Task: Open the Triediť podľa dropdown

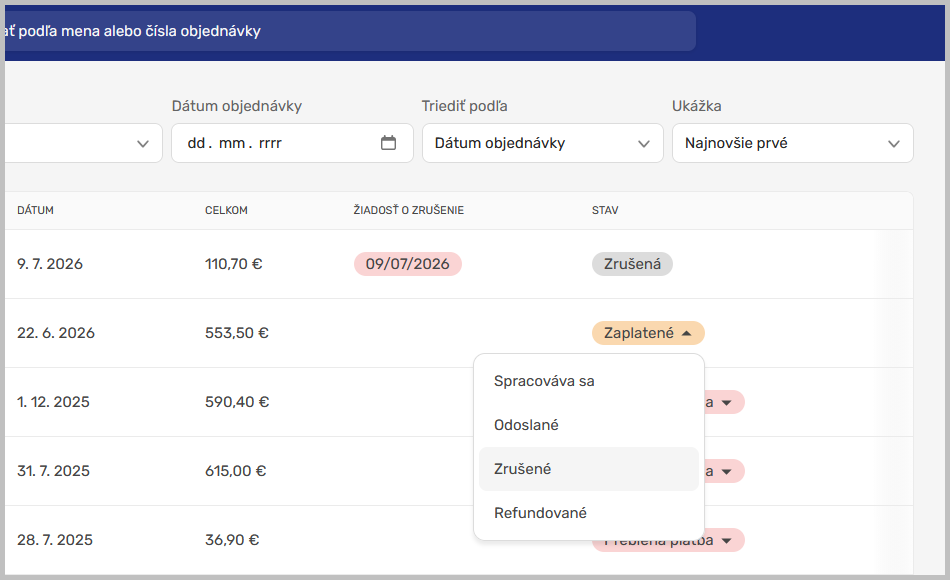Action: 542,143
